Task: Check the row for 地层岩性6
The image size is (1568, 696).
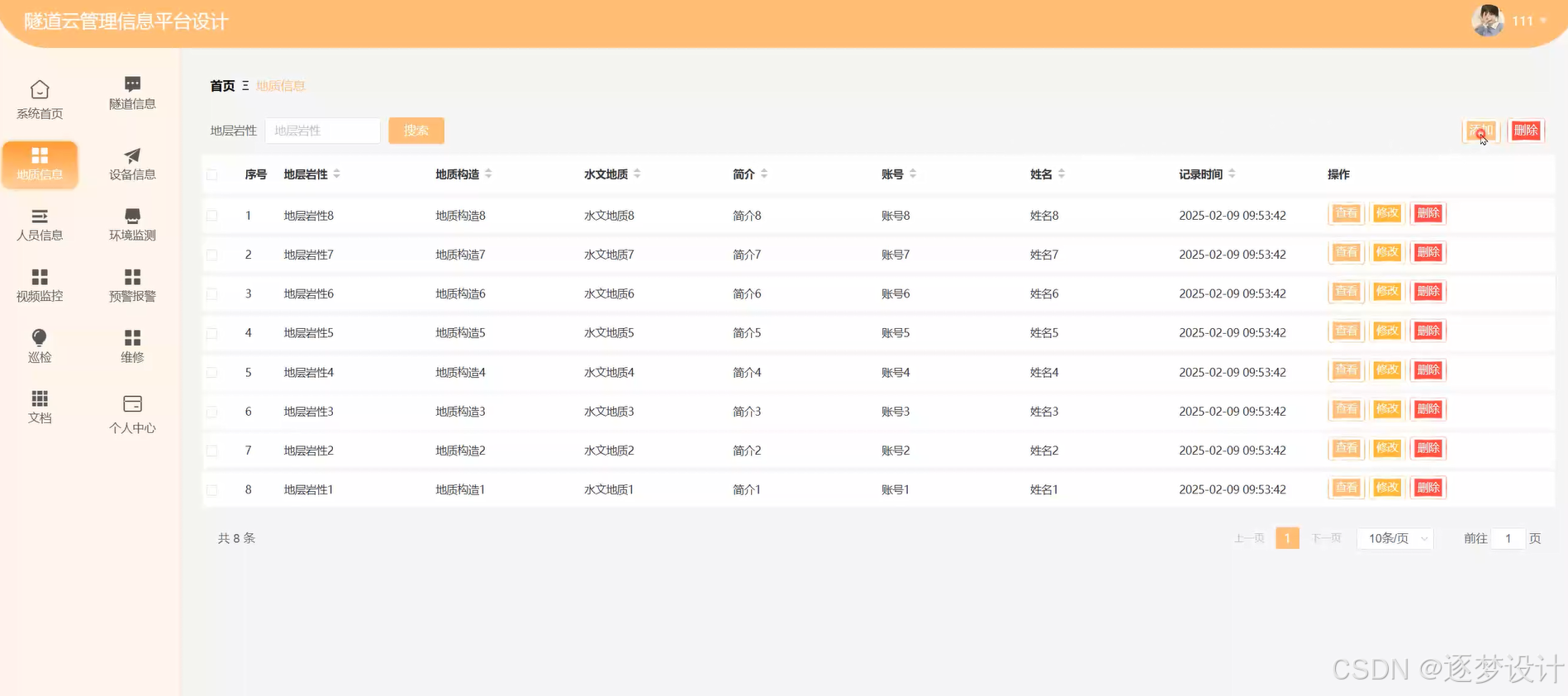Action: [212, 293]
